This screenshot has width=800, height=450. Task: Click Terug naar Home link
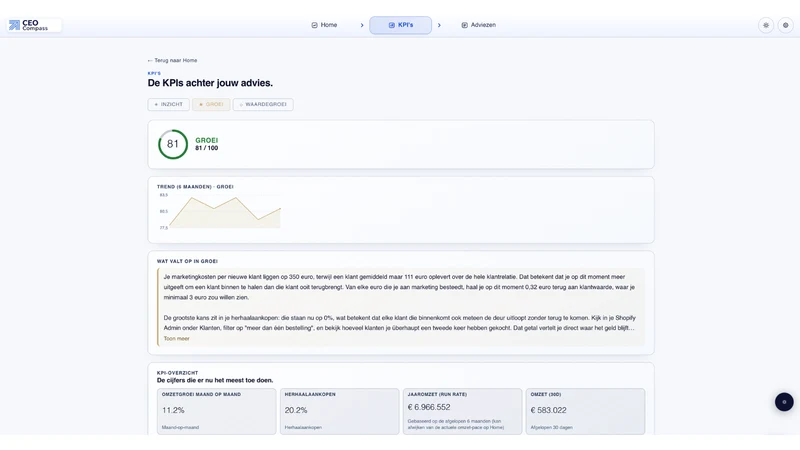(x=172, y=60)
